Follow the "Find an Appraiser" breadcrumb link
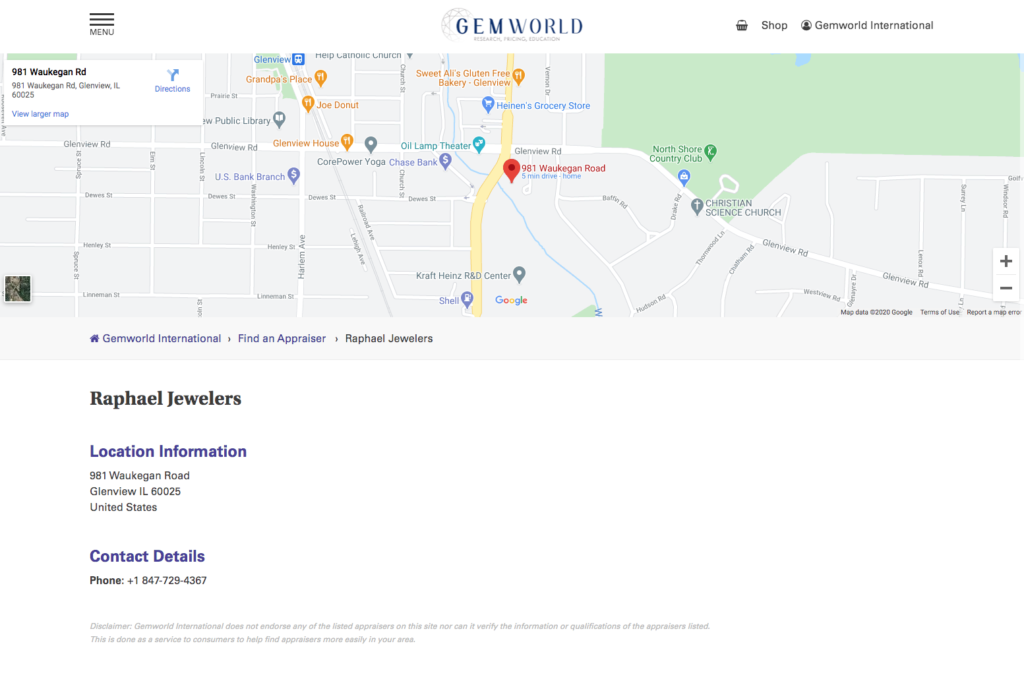 coord(281,338)
